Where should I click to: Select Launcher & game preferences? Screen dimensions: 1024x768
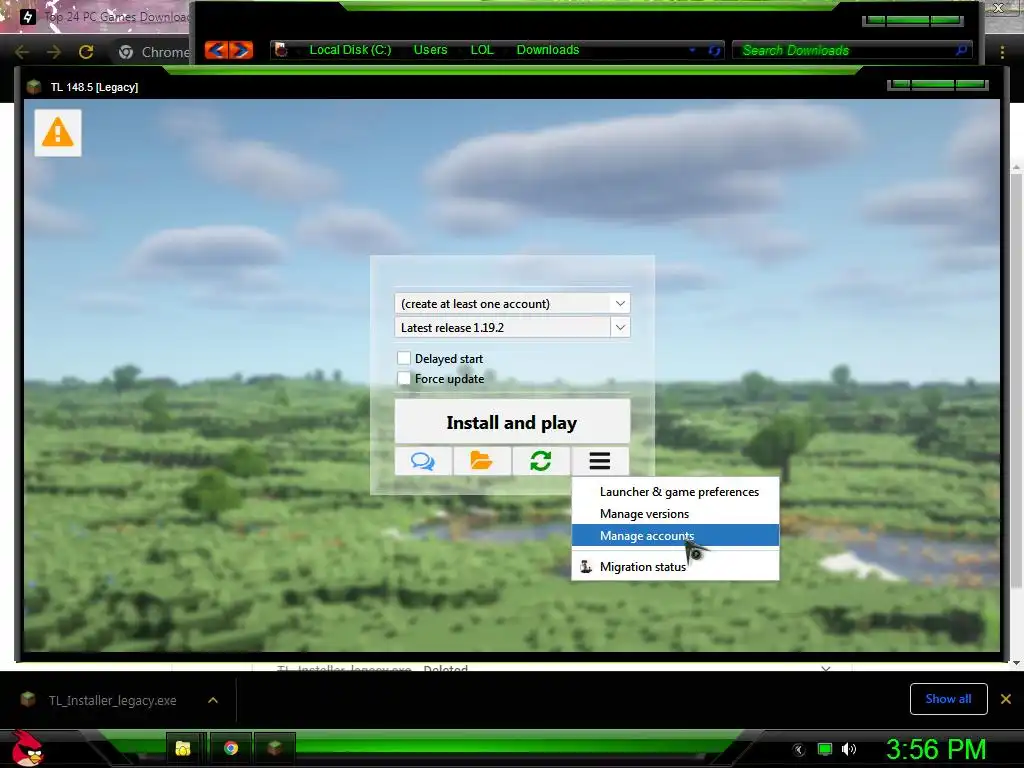coord(675,492)
